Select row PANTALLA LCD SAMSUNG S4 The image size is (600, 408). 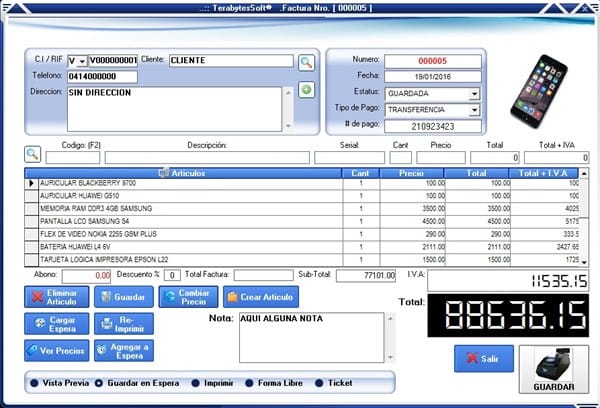[x=302, y=222]
